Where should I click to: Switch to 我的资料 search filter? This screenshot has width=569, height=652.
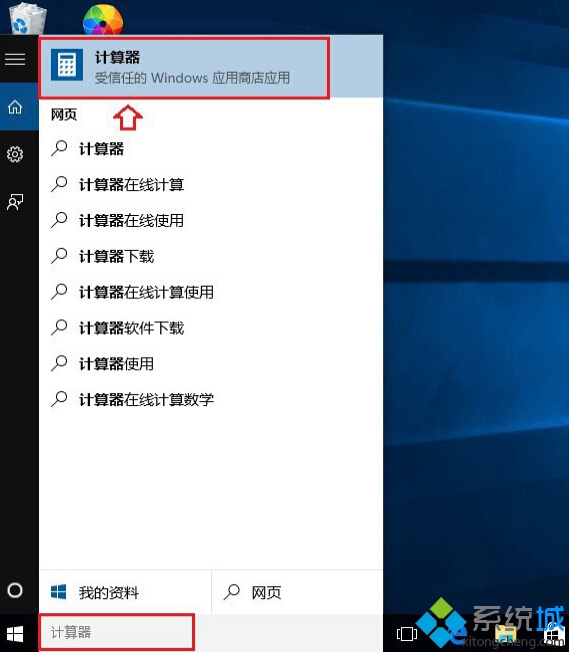pyautogui.click(x=125, y=592)
